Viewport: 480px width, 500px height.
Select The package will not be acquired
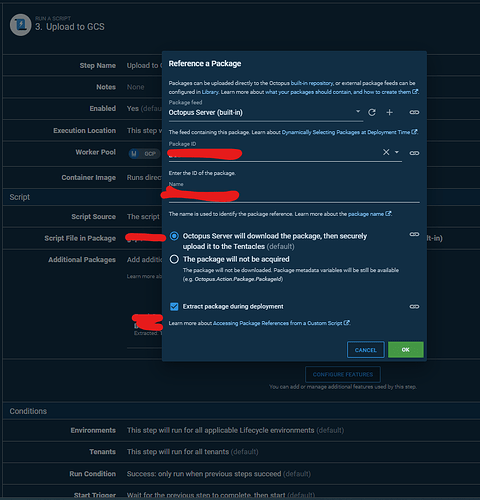[174, 259]
